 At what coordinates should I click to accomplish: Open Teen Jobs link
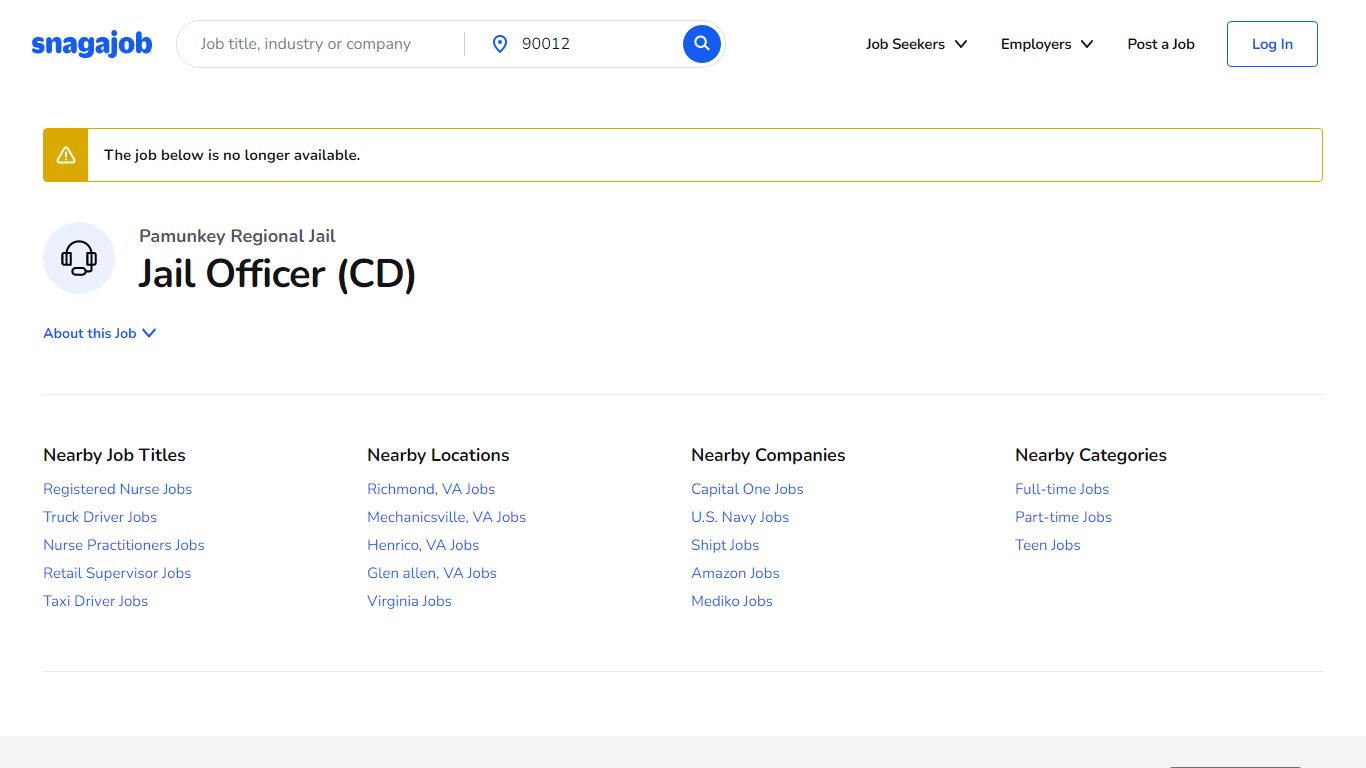(x=1048, y=545)
